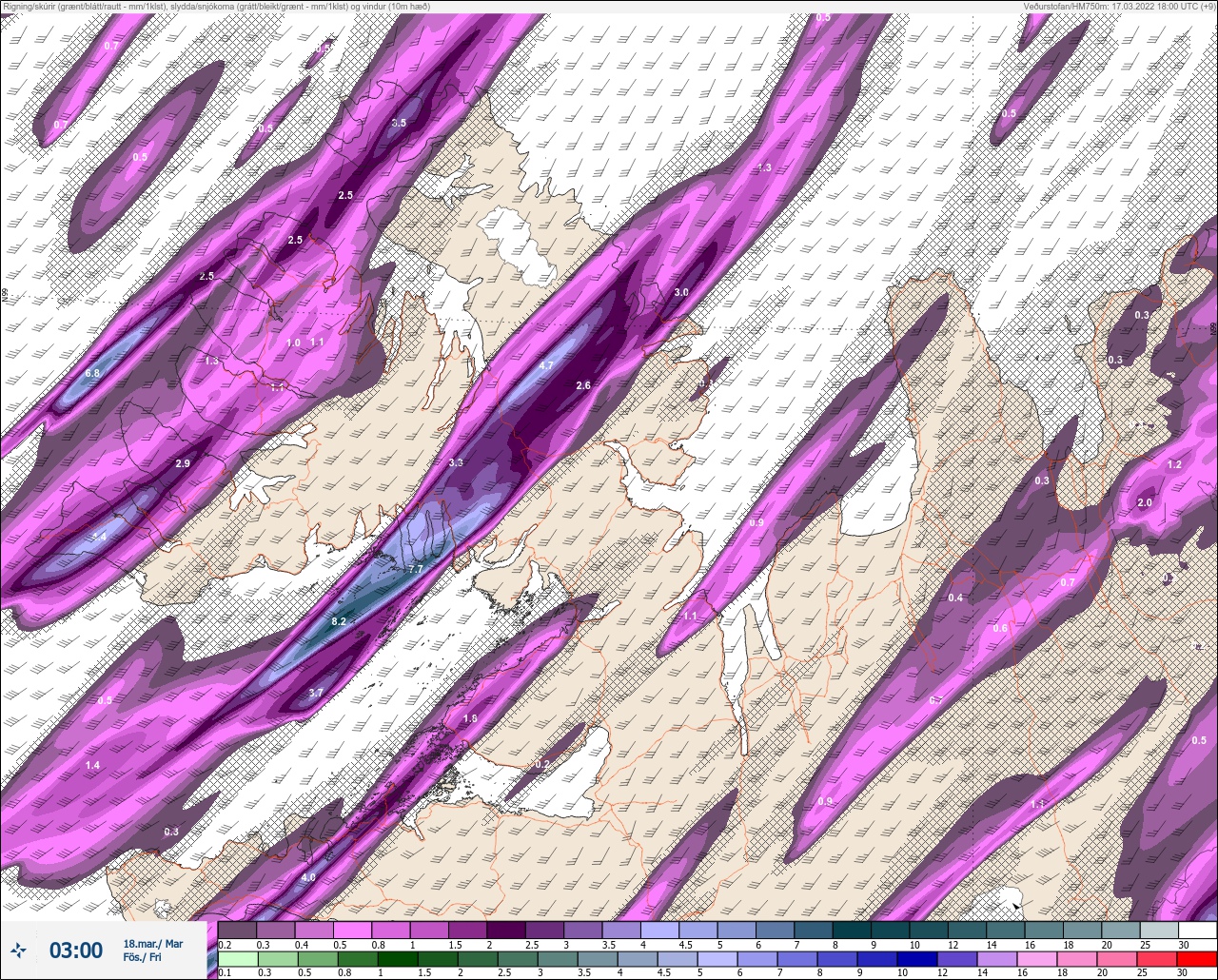Click the 2.9 precipitation value on the map
This screenshot has width=1218, height=980.
tap(184, 463)
